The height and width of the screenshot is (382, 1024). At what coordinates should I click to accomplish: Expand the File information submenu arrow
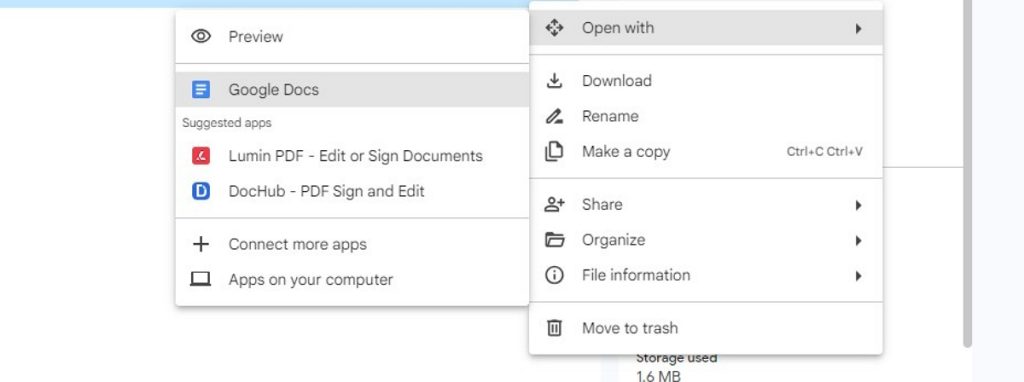[x=858, y=276]
